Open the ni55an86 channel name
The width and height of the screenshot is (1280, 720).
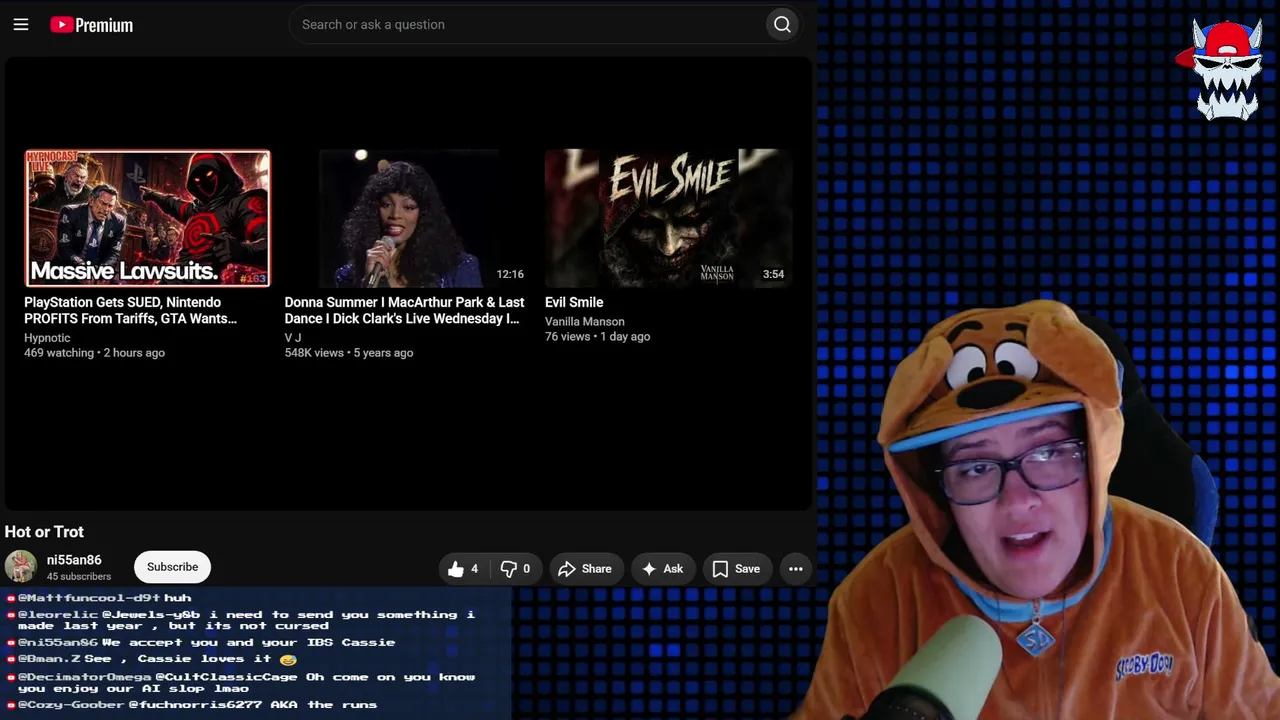click(74, 560)
